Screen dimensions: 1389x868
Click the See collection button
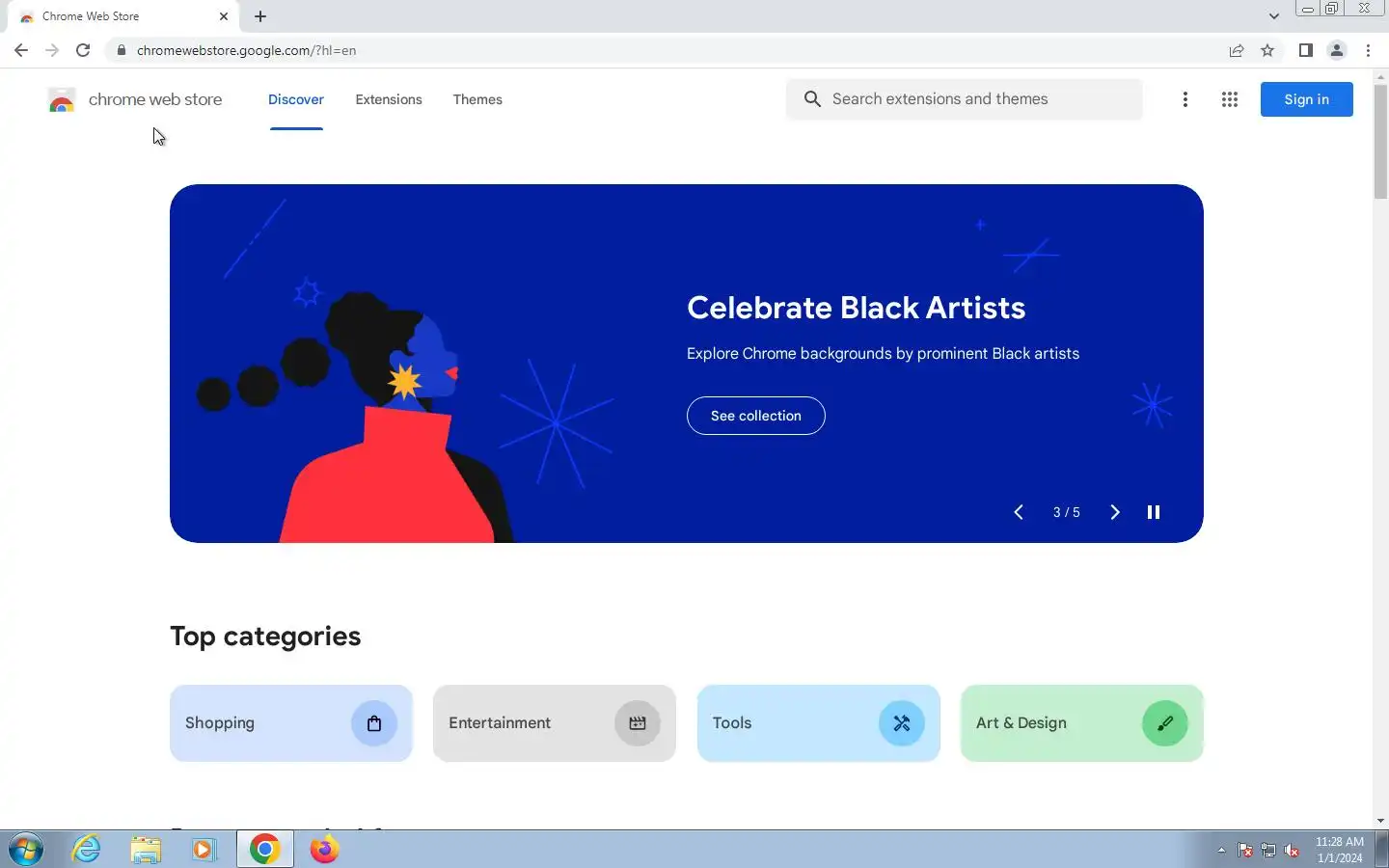tap(756, 416)
